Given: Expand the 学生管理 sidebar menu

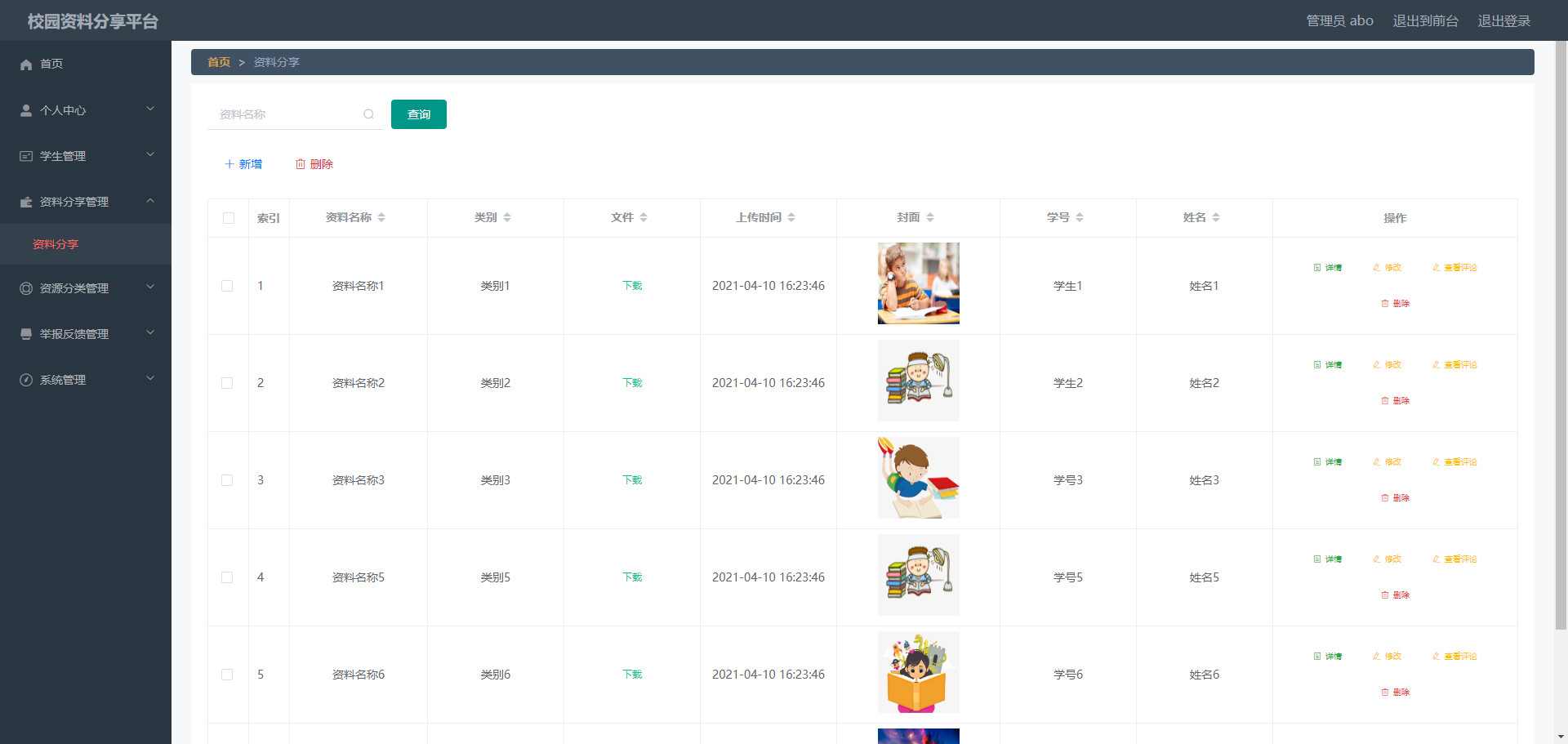Looking at the screenshot, I should click(86, 155).
